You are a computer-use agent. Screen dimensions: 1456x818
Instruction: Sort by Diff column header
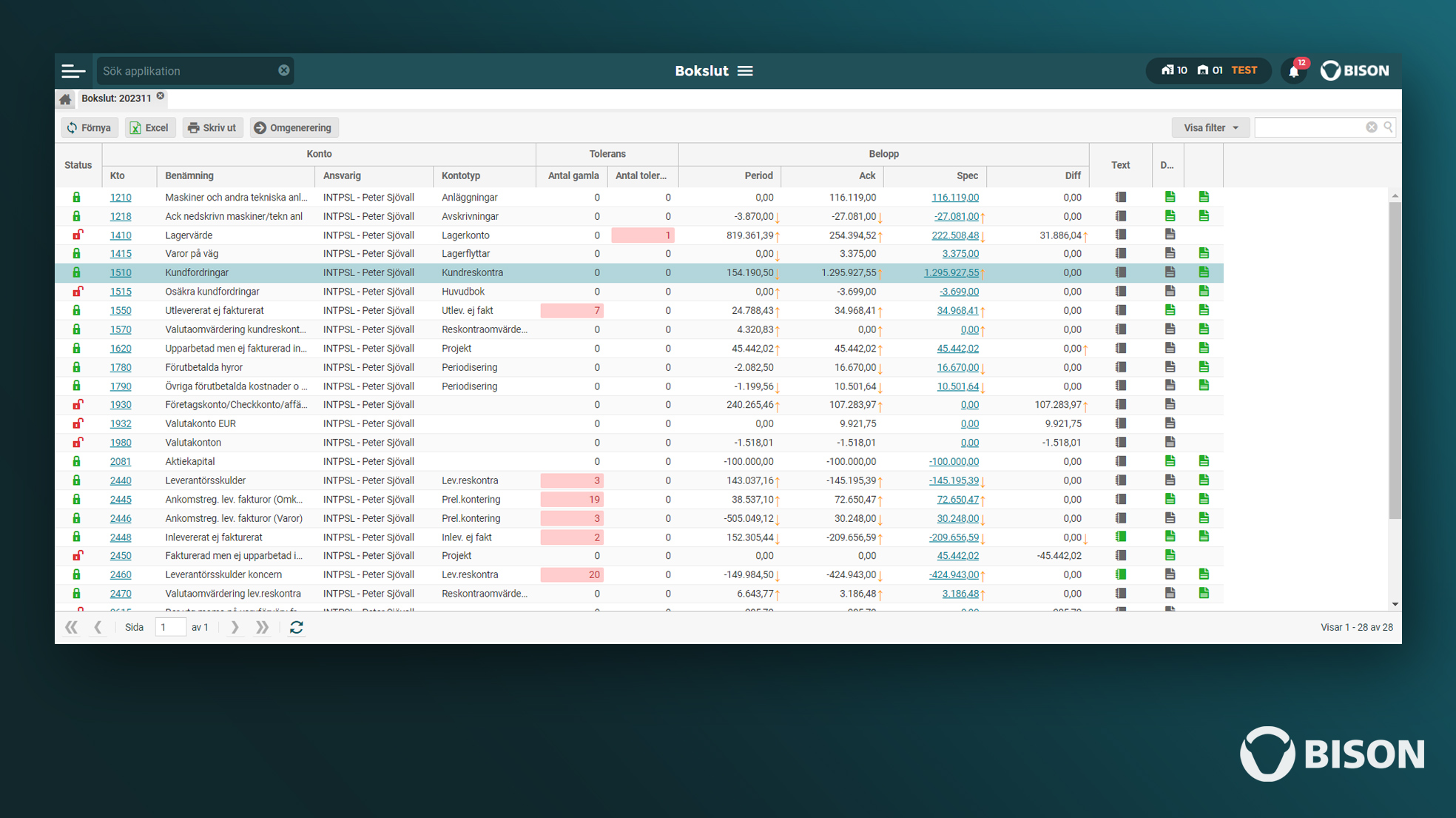coord(1037,176)
